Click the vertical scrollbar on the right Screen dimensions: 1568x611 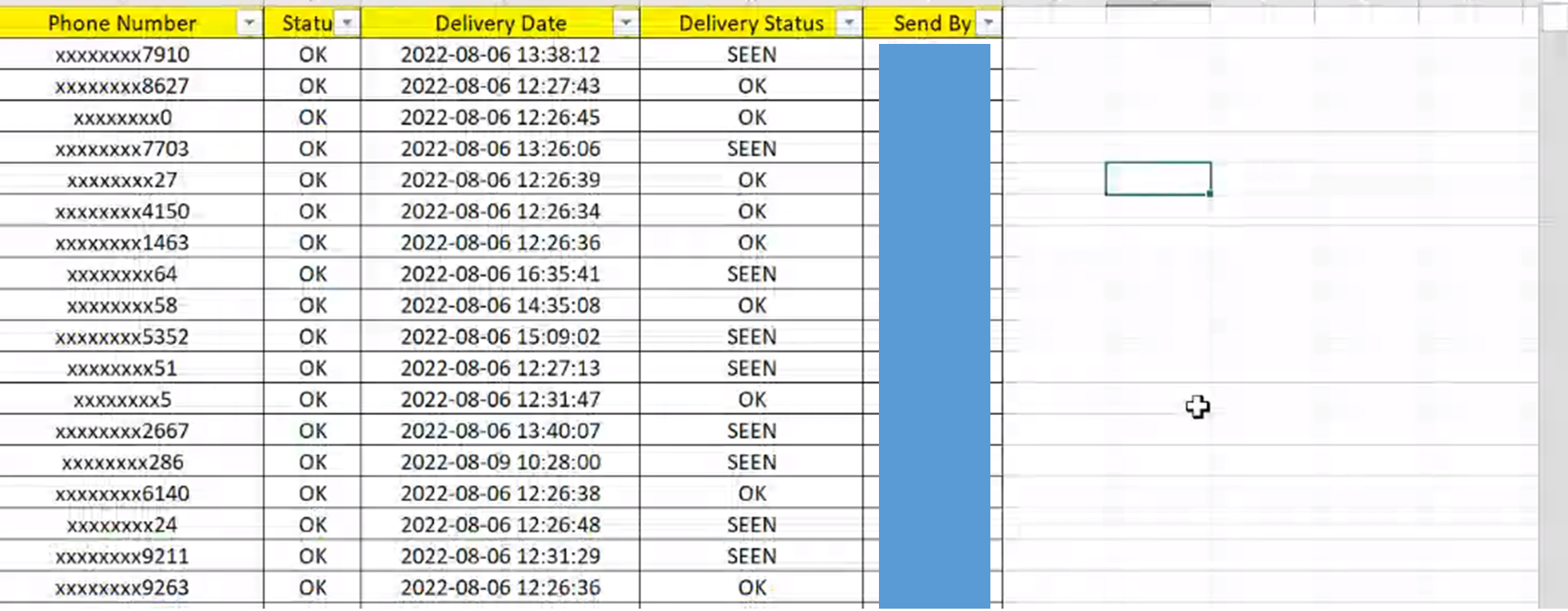coord(1553,314)
